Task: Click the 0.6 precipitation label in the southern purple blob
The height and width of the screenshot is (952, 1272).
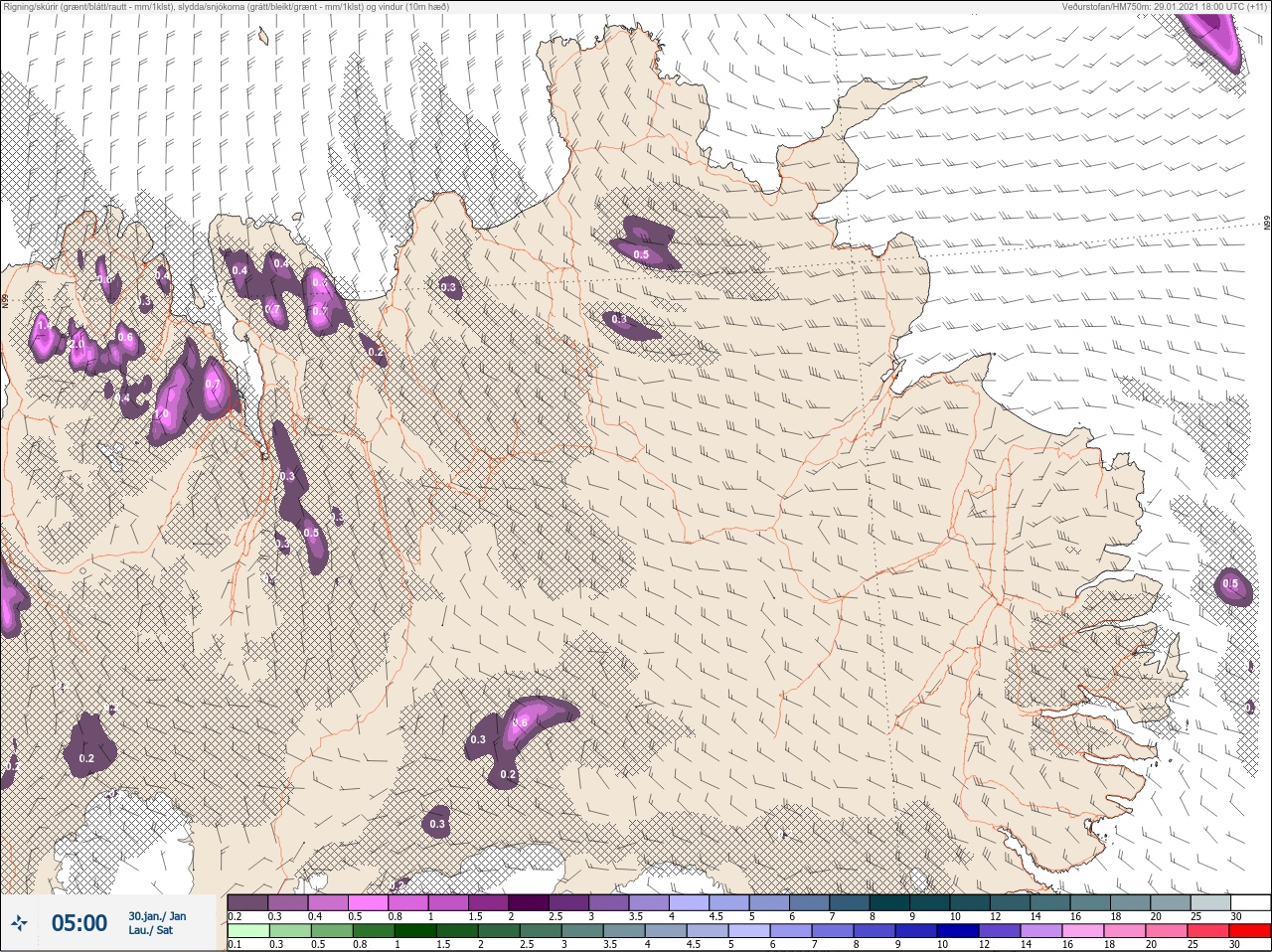Action: [520, 722]
